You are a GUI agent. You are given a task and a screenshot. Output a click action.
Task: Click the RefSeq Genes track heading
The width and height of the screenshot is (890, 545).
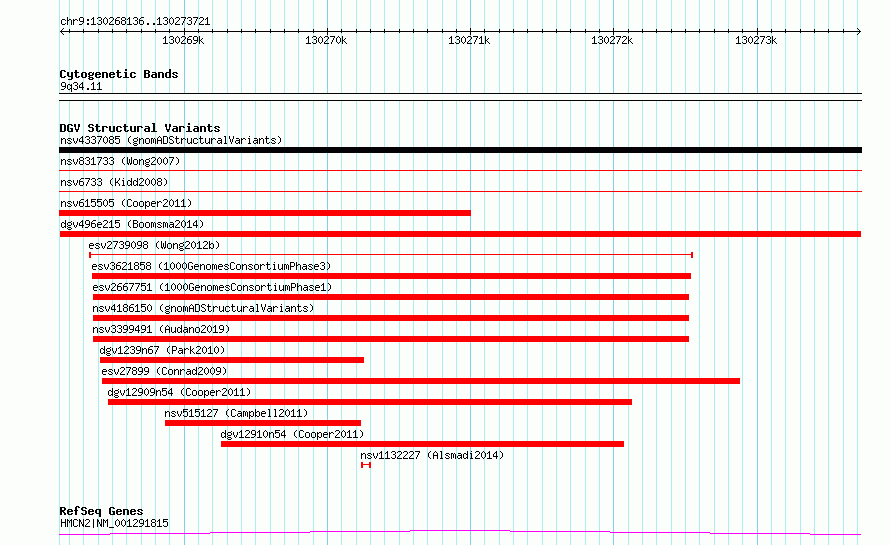(101, 511)
